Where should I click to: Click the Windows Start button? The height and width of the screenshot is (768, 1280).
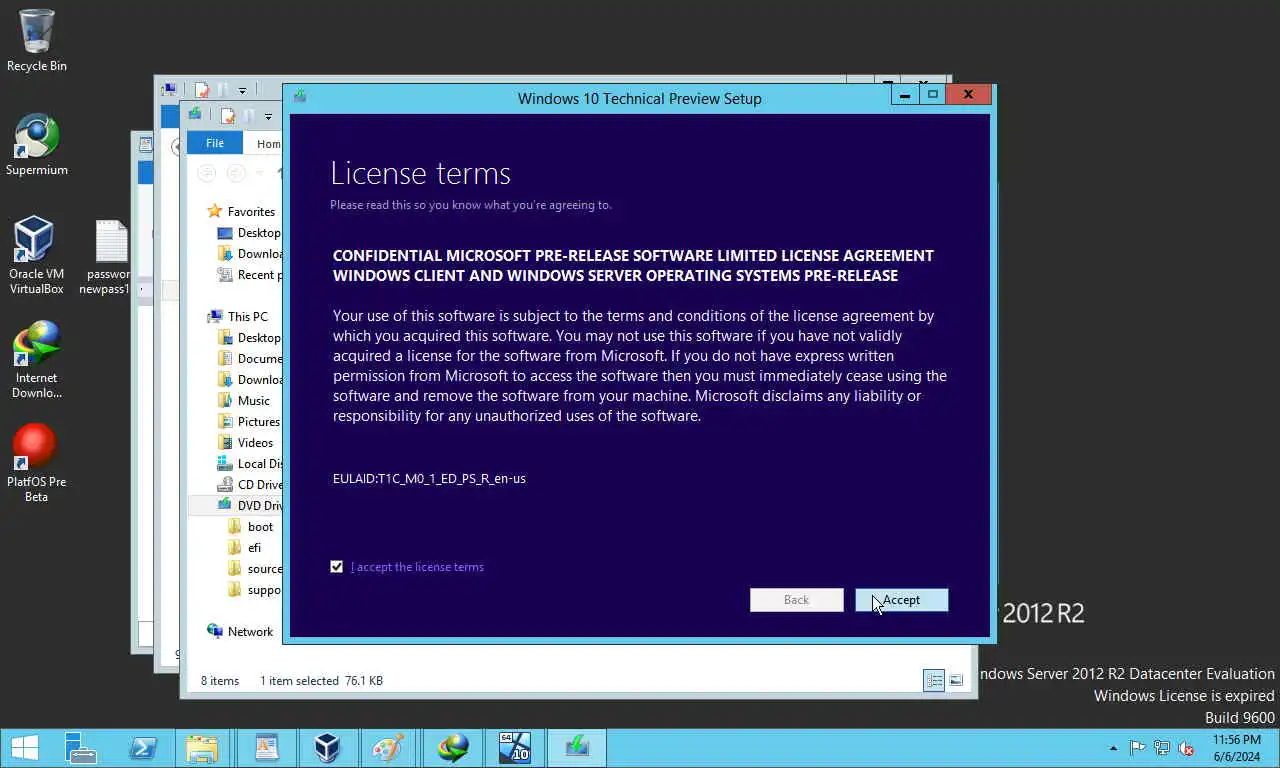(x=24, y=748)
